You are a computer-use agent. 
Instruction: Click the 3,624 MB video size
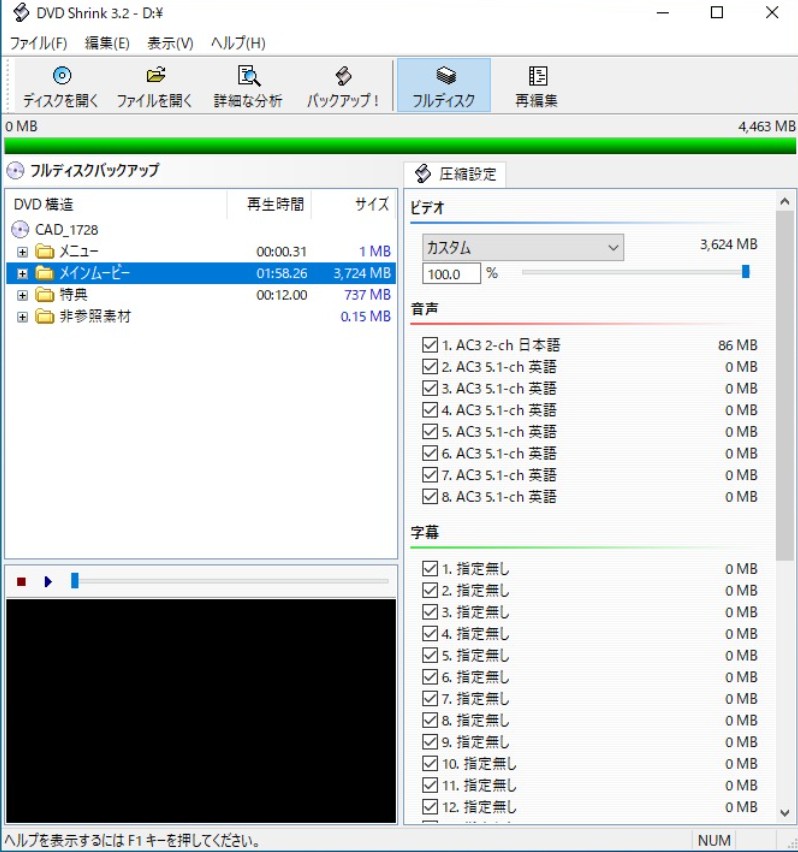728,245
